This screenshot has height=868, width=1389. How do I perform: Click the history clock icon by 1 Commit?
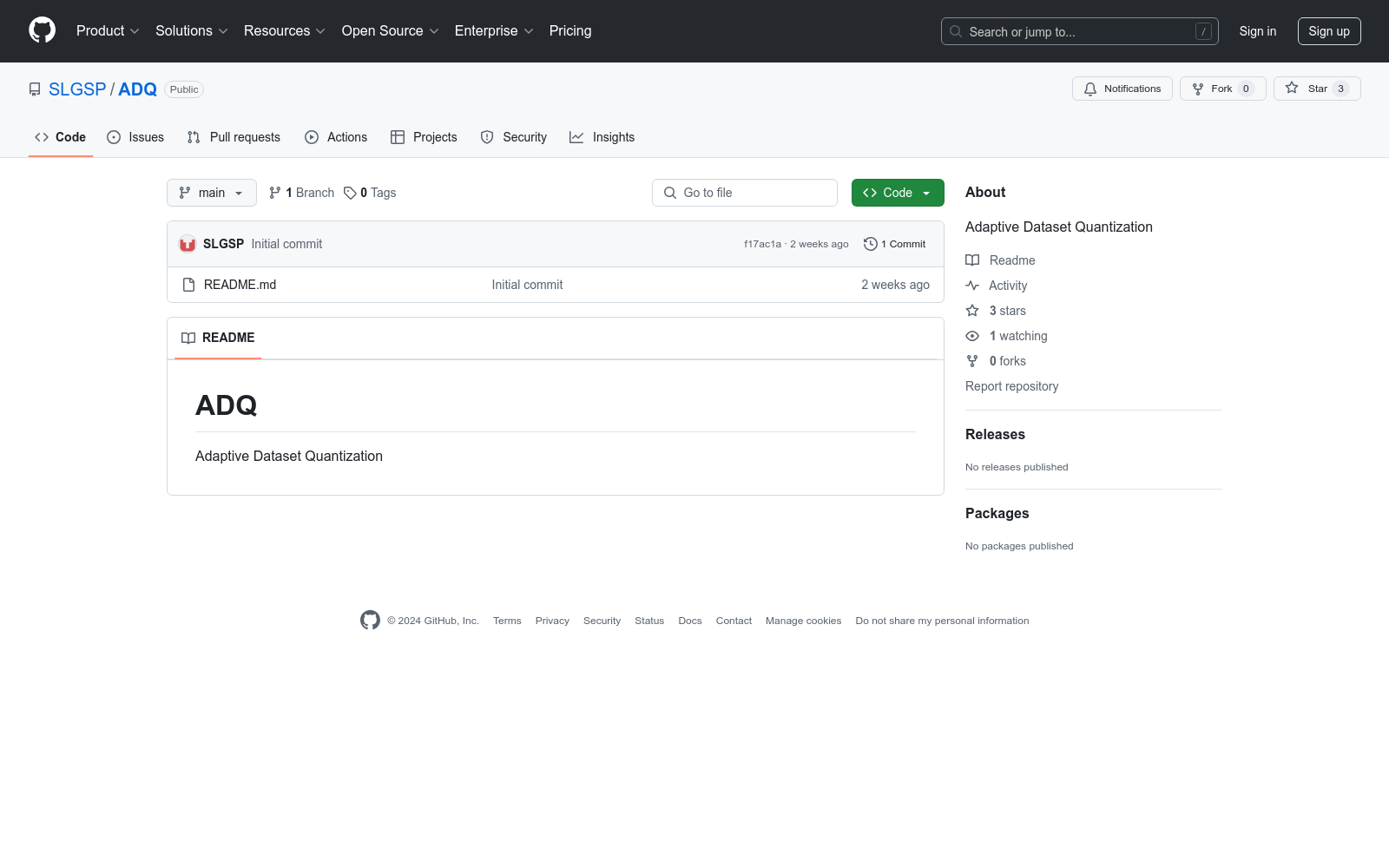[x=871, y=244]
